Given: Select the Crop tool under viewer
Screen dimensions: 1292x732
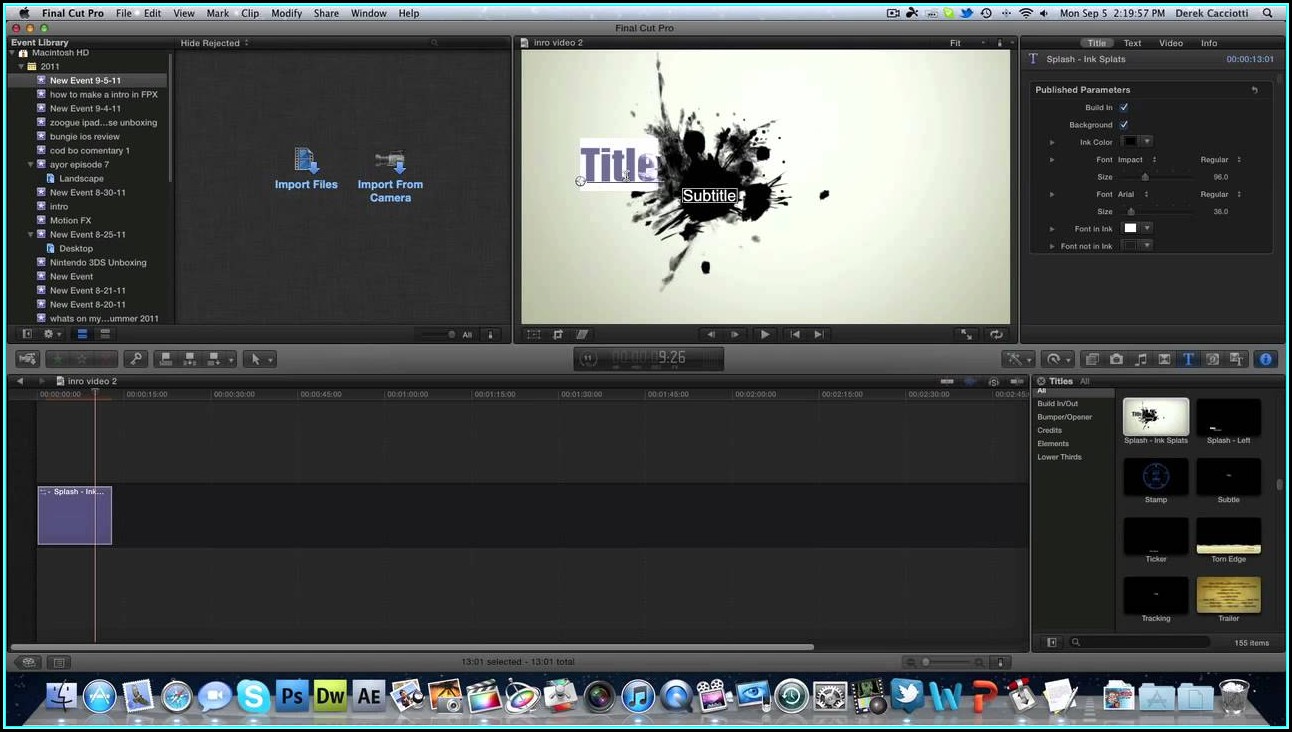Looking at the screenshot, I should coord(558,335).
